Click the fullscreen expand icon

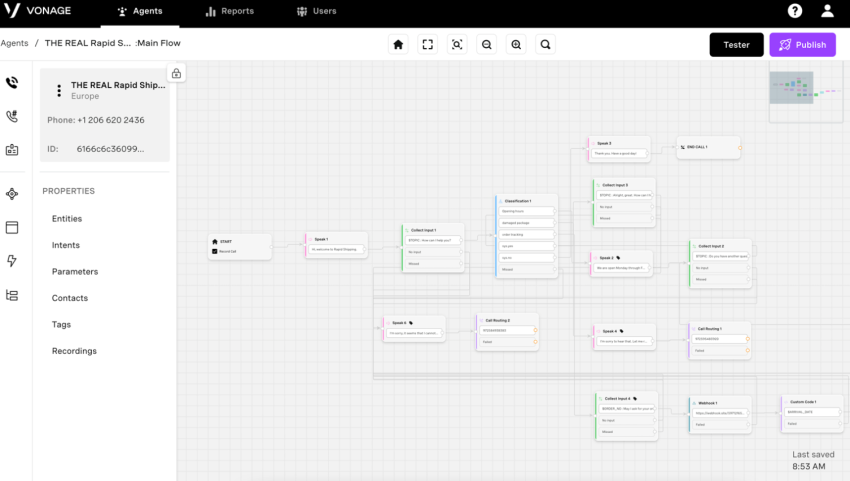428,45
